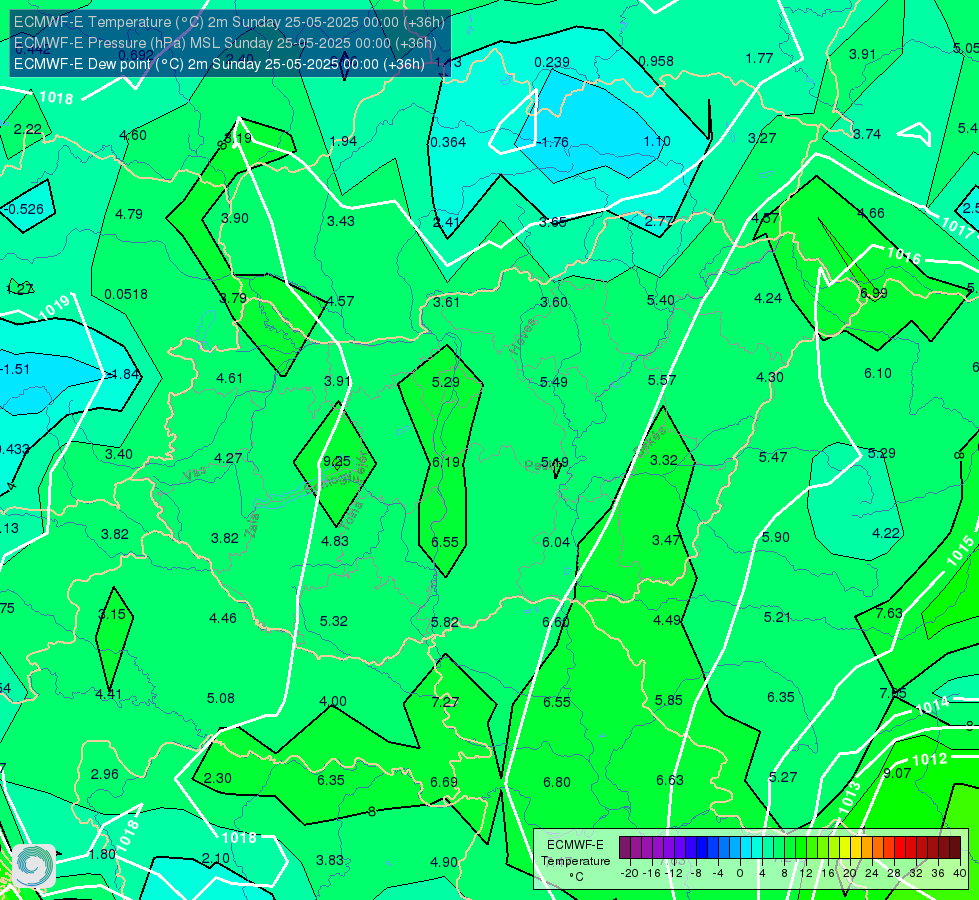Screen dimensions: 979x900
Task: Click the 6.99 value
Action: [x=873, y=294]
